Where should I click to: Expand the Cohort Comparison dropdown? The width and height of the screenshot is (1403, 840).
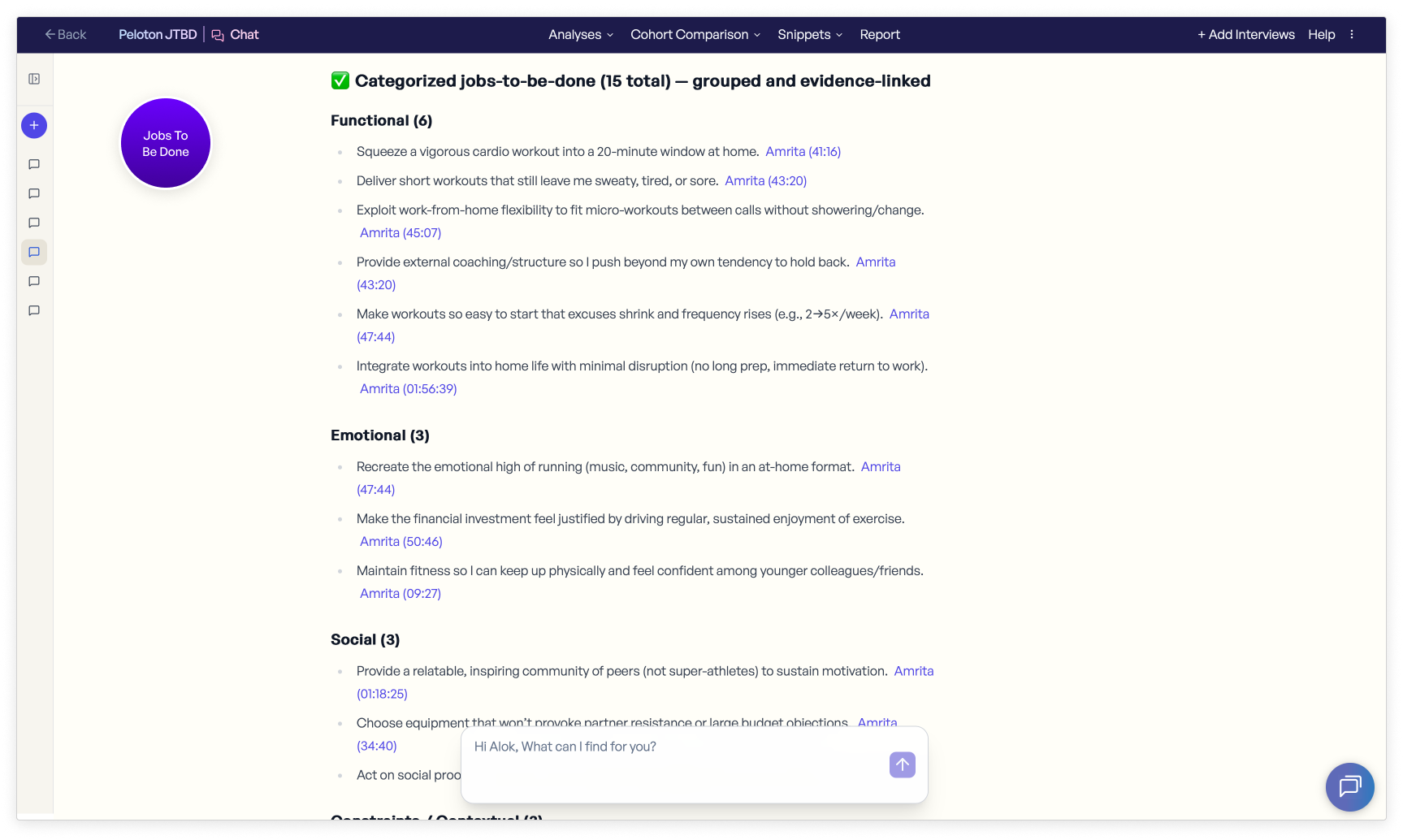click(695, 34)
